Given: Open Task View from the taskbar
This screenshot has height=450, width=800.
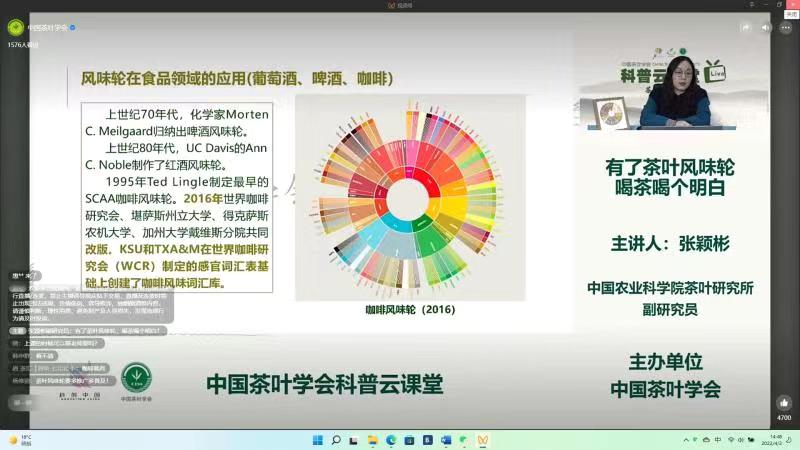Looking at the screenshot, I should pyautogui.click(x=354, y=439).
